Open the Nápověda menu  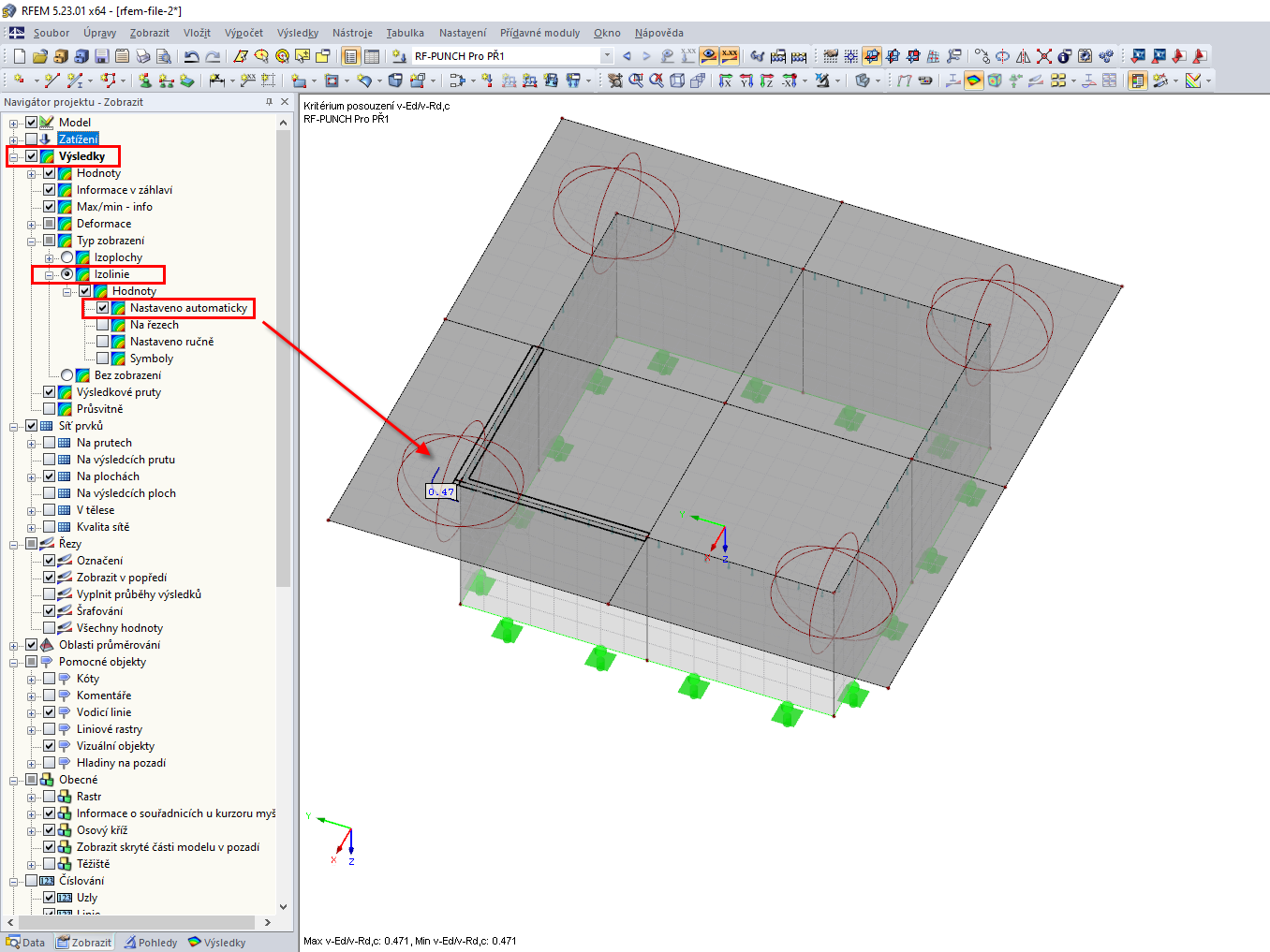click(658, 33)
